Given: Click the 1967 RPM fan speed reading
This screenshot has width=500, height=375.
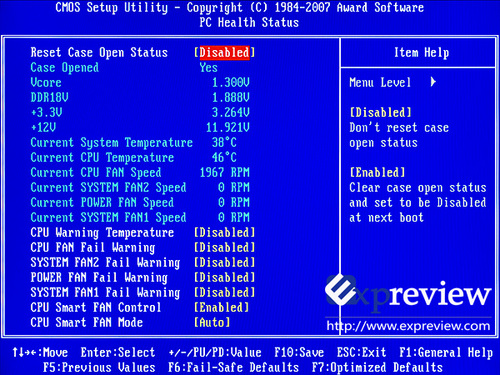Looking at the screenshot, I should (x=225, y=173).
